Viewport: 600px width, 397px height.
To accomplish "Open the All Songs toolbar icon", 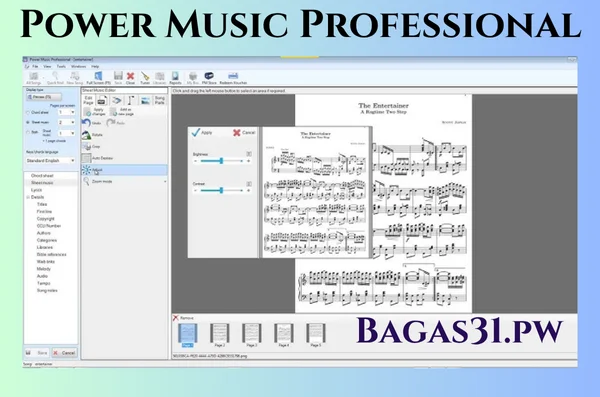I will click(x=34, y=78).
